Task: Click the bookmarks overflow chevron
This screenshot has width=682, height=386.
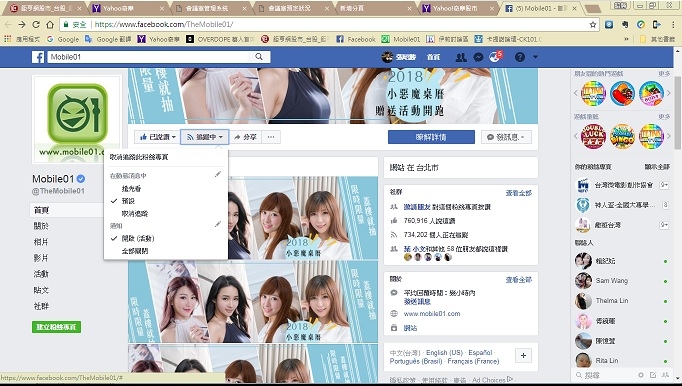Action: click(x=627, y=39)
